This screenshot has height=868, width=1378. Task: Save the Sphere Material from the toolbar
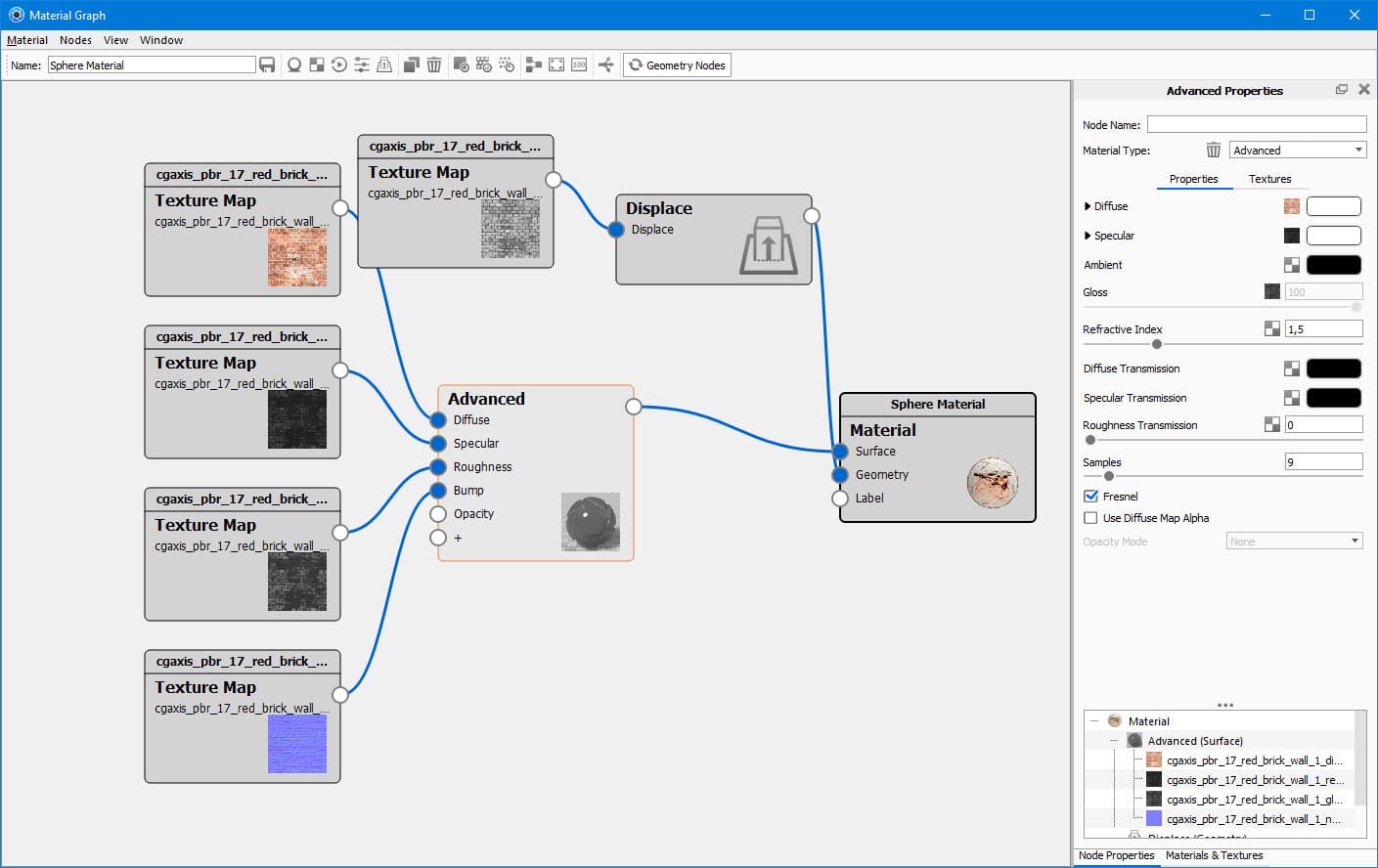(x=266, y=65)
